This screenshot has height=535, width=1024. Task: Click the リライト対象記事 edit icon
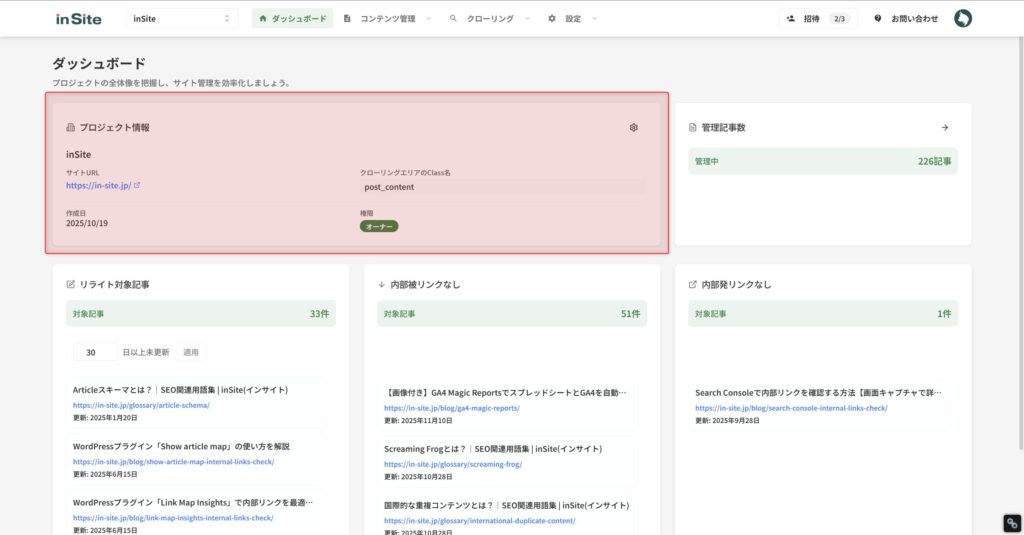[x=71, y=284]
